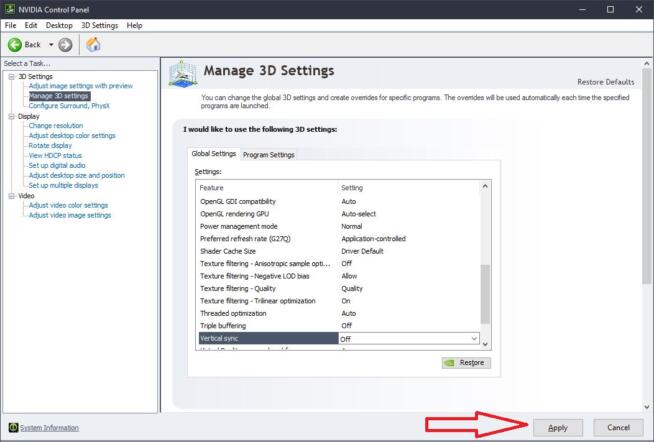Select Preferred refresh rate (G27Q) row
This screenshot has height=442, width=654.
(x=338, y=239)
